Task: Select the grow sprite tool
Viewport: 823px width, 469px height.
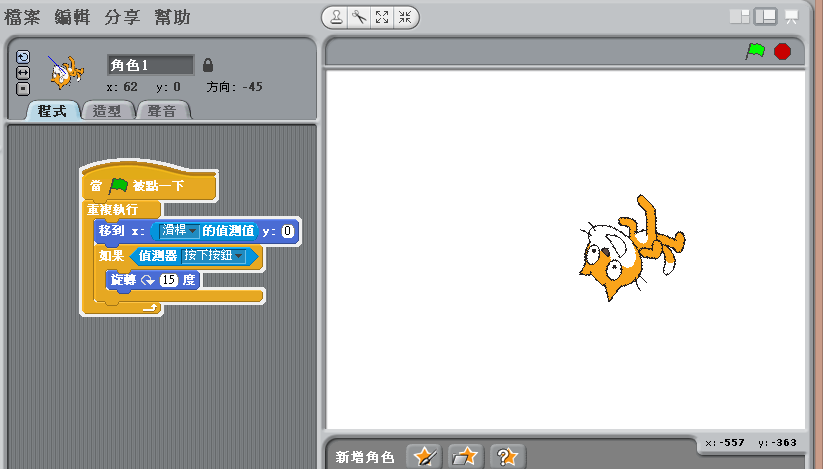Action: (x=382, y=17)
